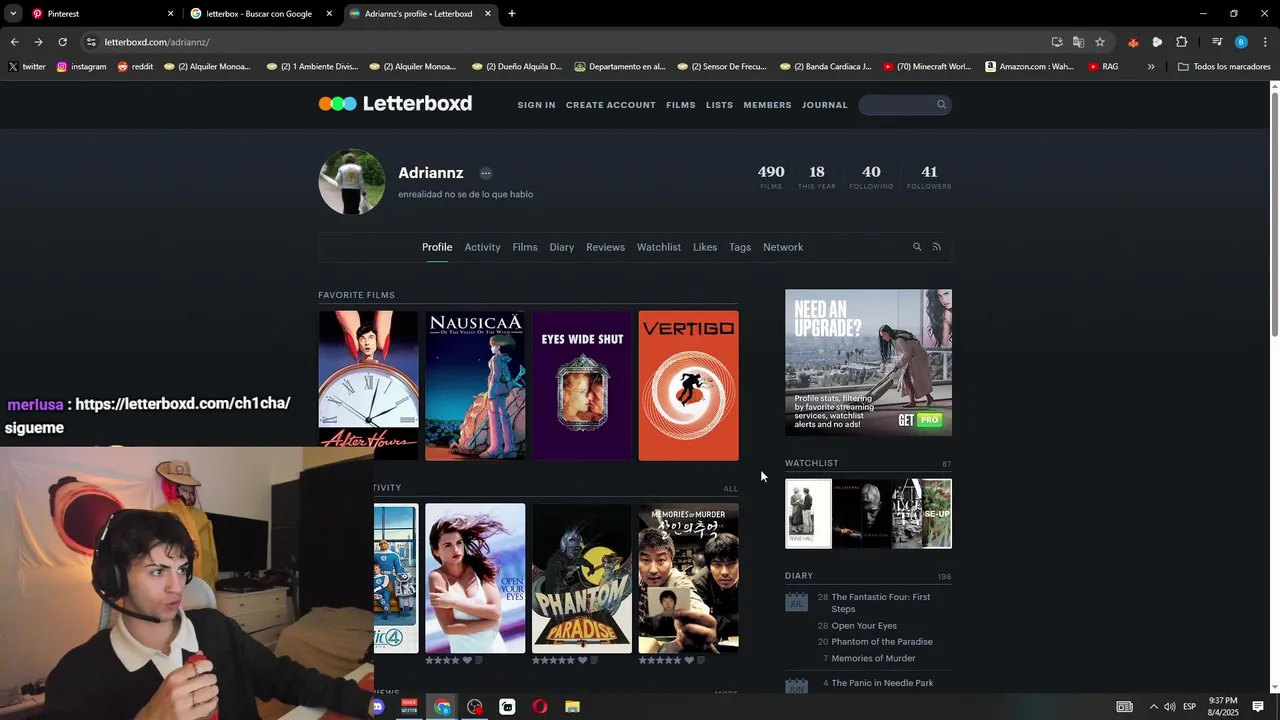Screen dimensions: 1280x720
Task: Open the Vertigo poster
Action: [x=689, y=386]
